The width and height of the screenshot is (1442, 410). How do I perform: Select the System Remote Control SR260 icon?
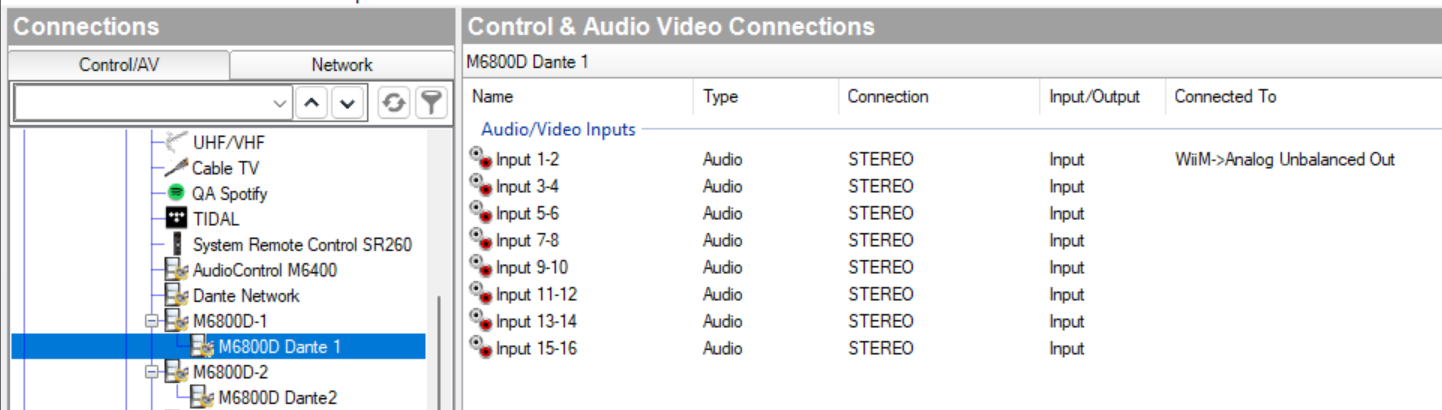point(176,244)
